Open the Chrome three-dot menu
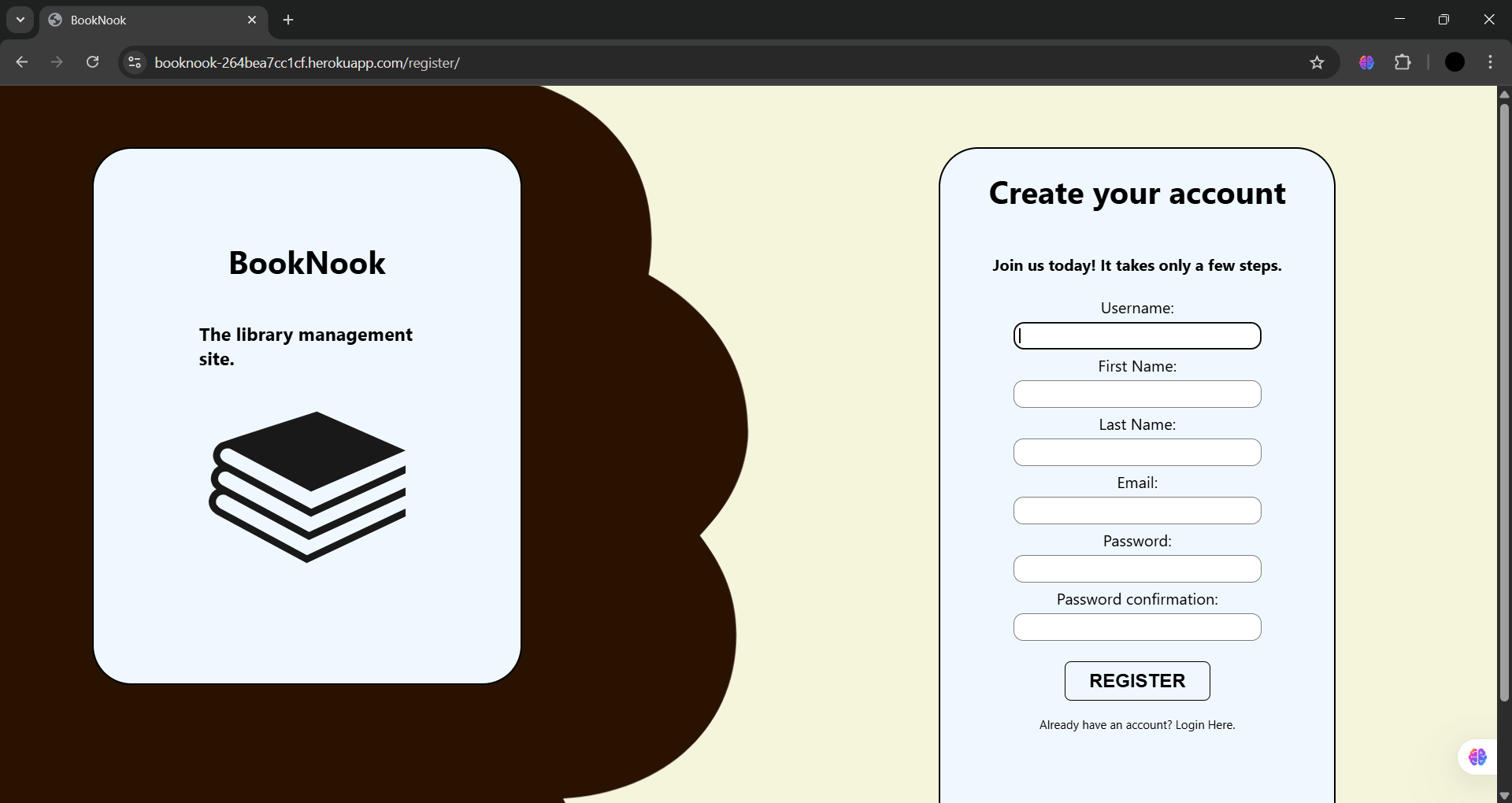Viewport: 1512px width, 803px height. [x=1490, y=63]
